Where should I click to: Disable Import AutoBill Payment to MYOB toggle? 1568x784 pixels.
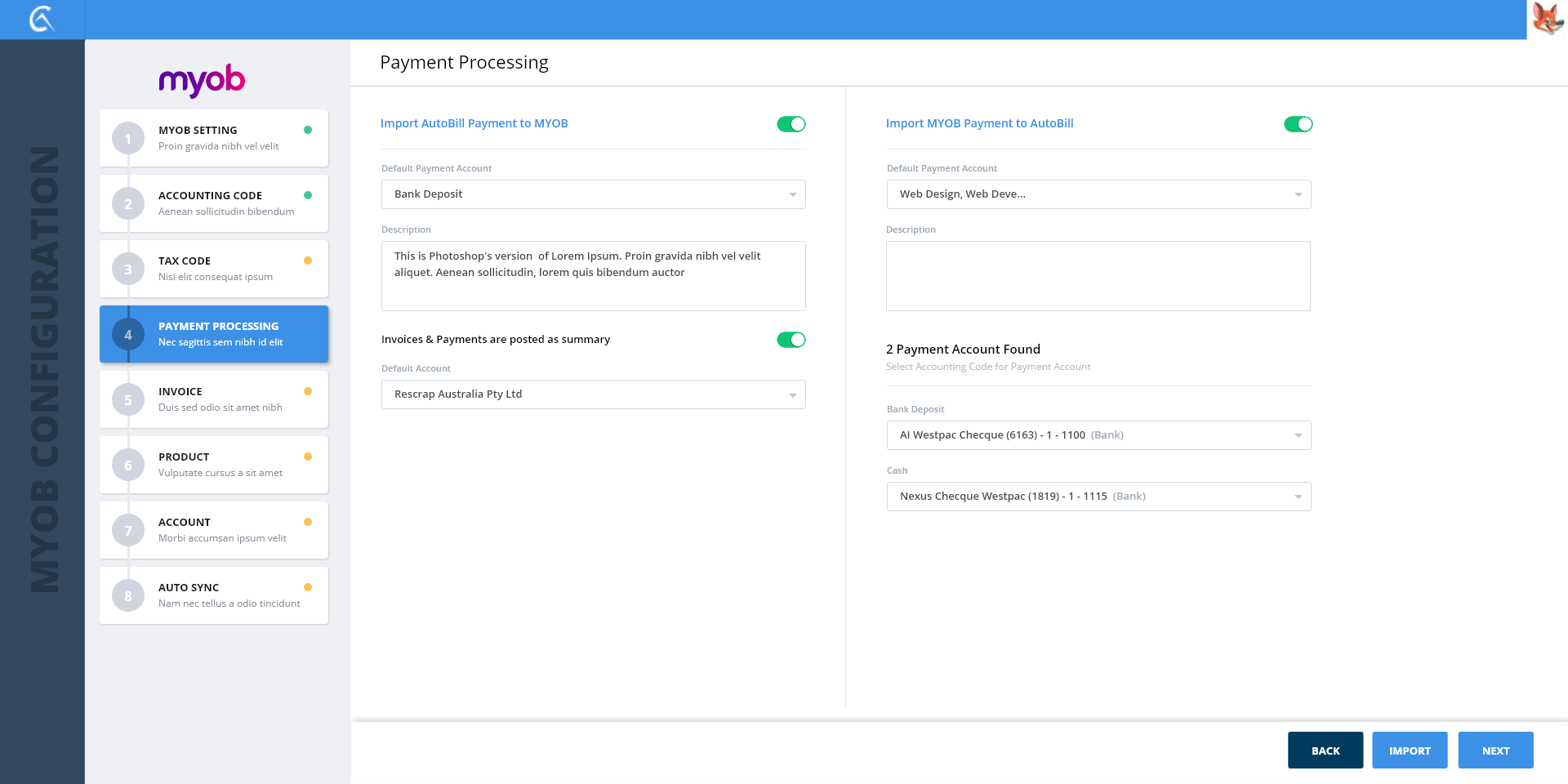point(791,124)
